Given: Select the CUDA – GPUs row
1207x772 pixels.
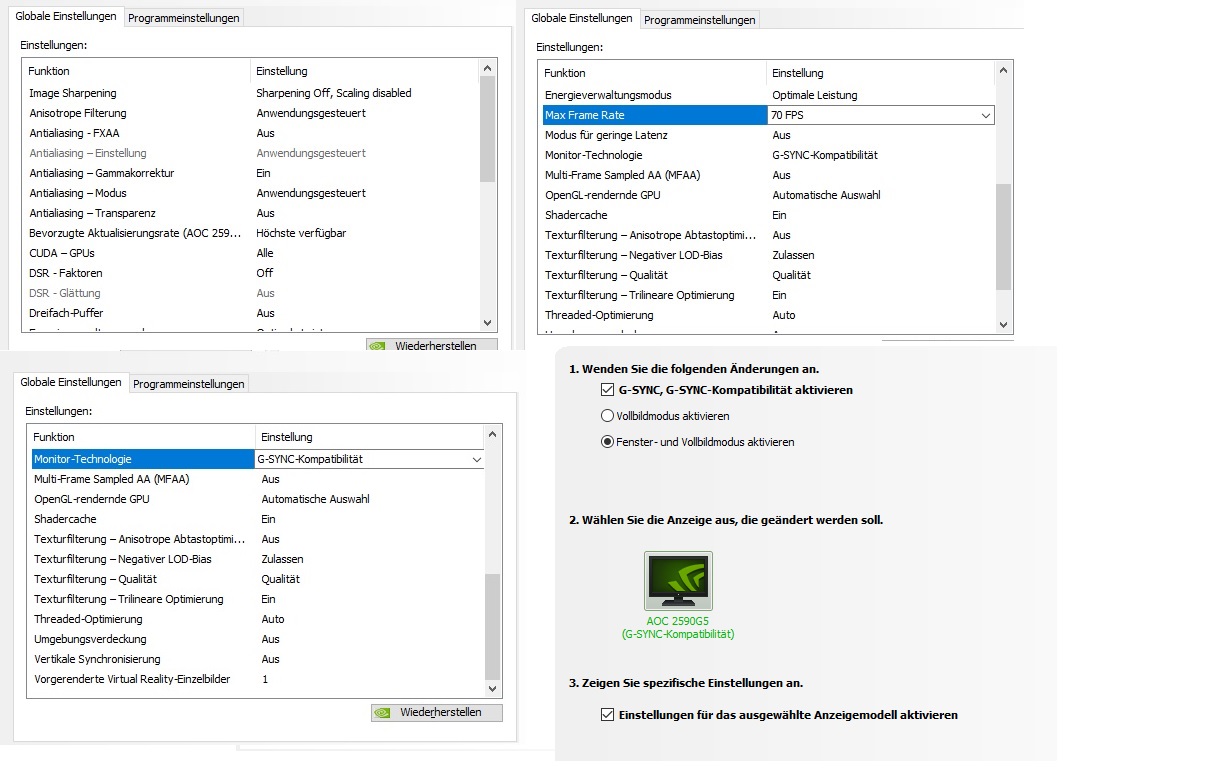Looking at the screenshot, I should [x=251, y=253].
